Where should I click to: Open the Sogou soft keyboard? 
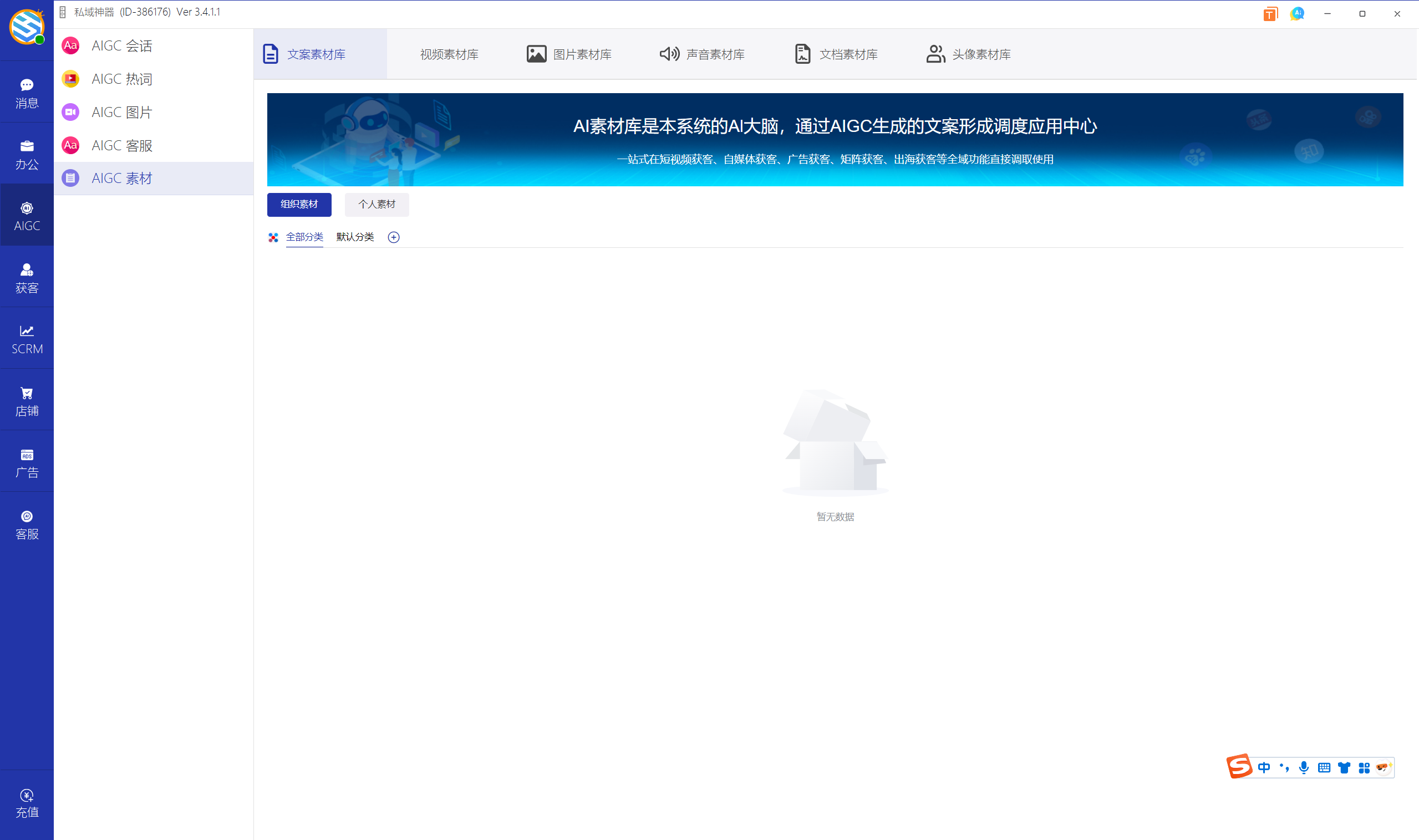click(1324, 767)
